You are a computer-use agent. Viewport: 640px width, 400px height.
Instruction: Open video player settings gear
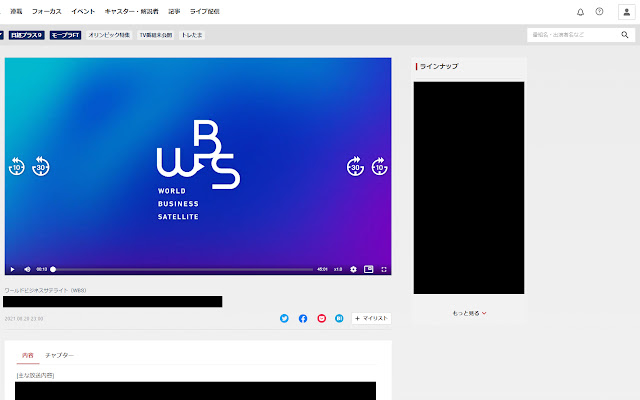point(353,269)
